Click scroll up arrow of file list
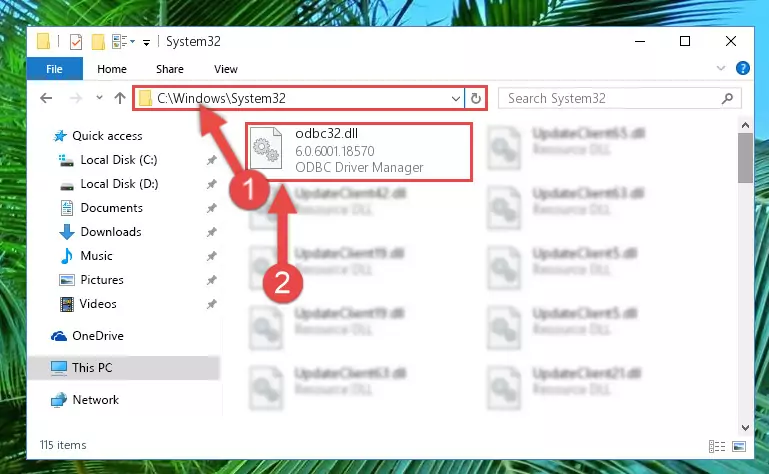This screenshot has width=769, height=474. (745, 125)
